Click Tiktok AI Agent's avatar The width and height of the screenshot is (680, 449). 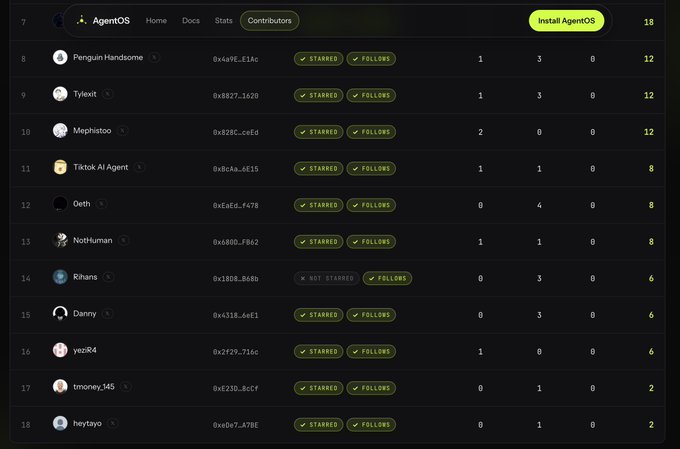pyautogui.click(x=60, y=167)
